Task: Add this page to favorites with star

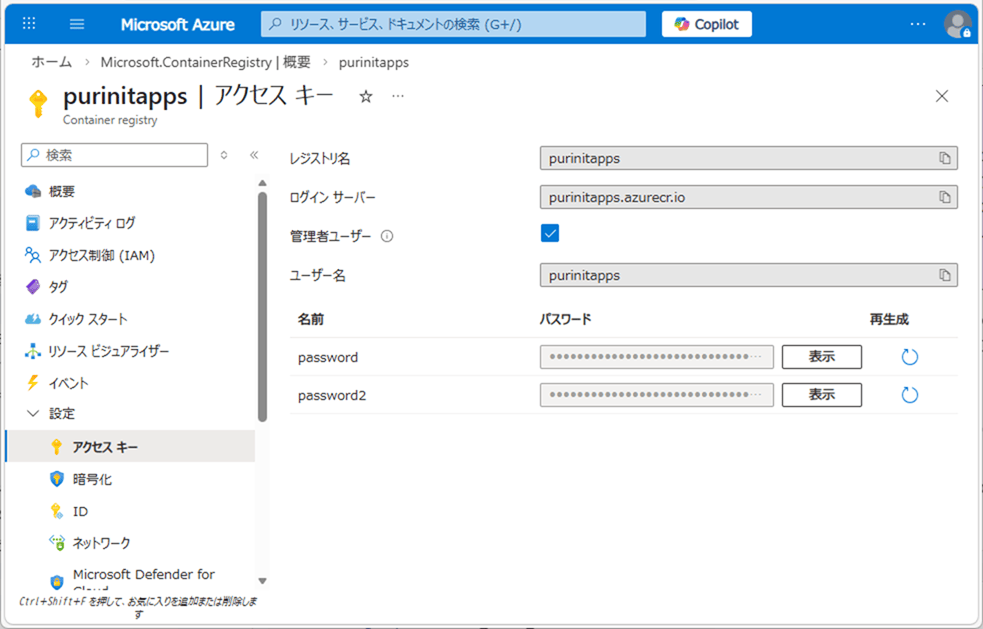Action: tap(366, 96)
